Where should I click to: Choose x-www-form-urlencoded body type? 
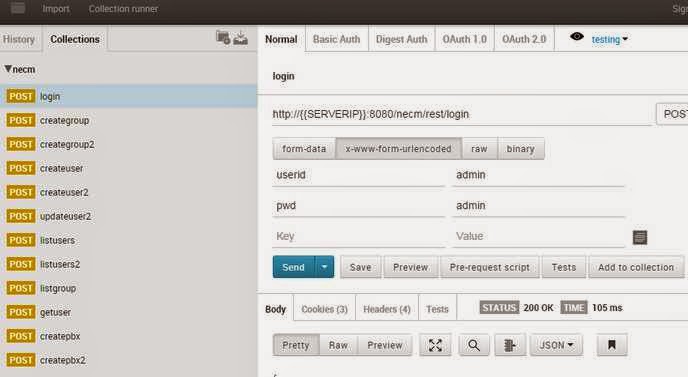(x=398, y=149)
